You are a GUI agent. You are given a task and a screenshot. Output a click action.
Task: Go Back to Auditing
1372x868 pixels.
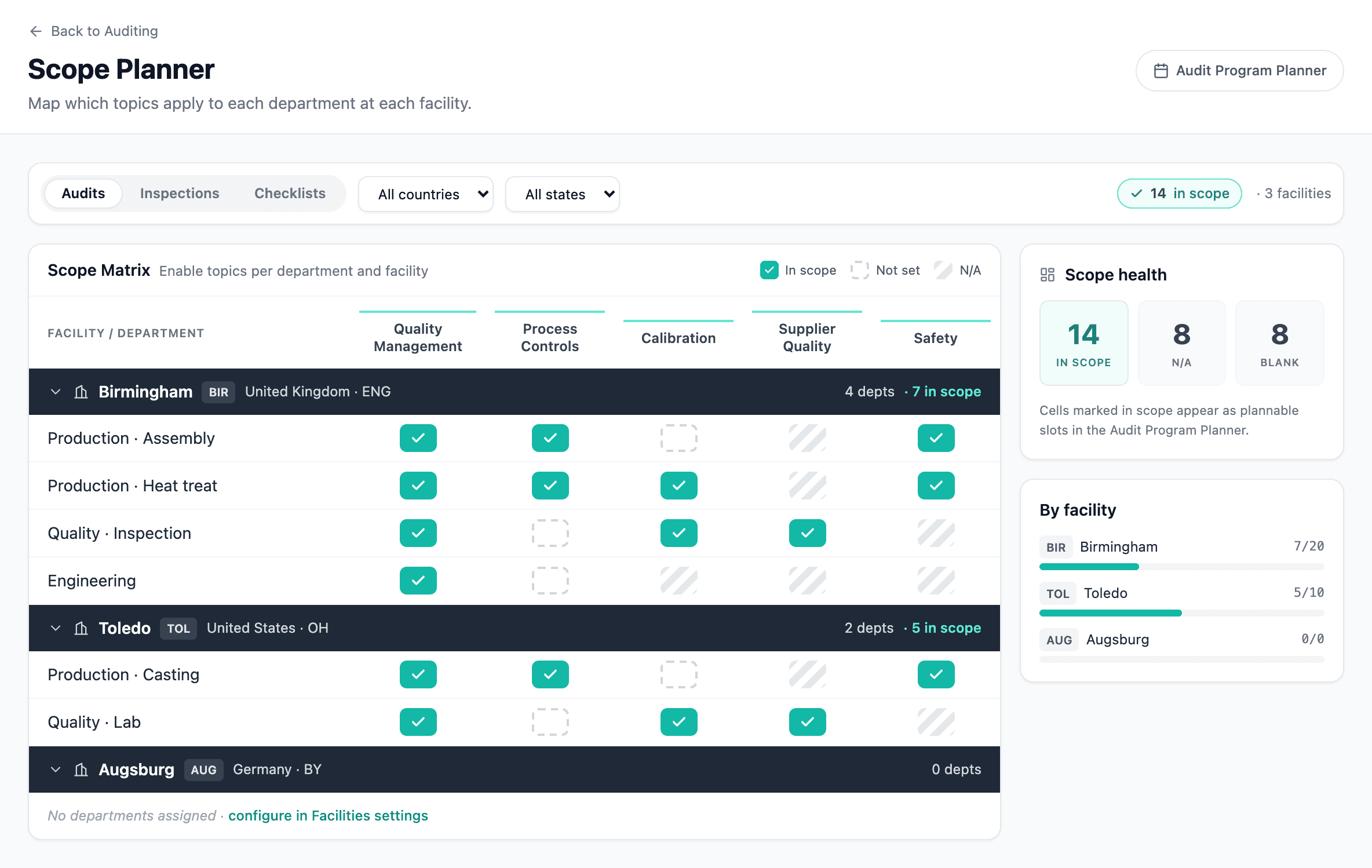pyautogui.click(x=93, y=31)
